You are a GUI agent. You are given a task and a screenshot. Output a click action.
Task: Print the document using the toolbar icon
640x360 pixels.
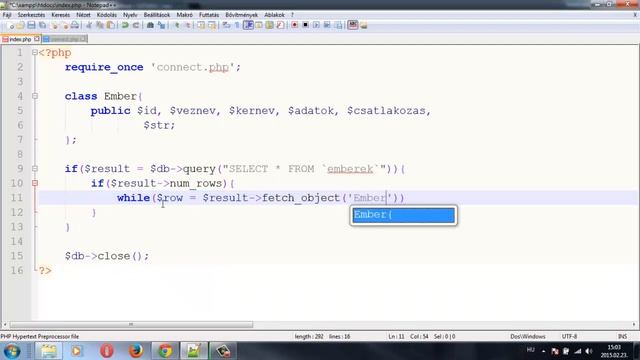(75, 25)
